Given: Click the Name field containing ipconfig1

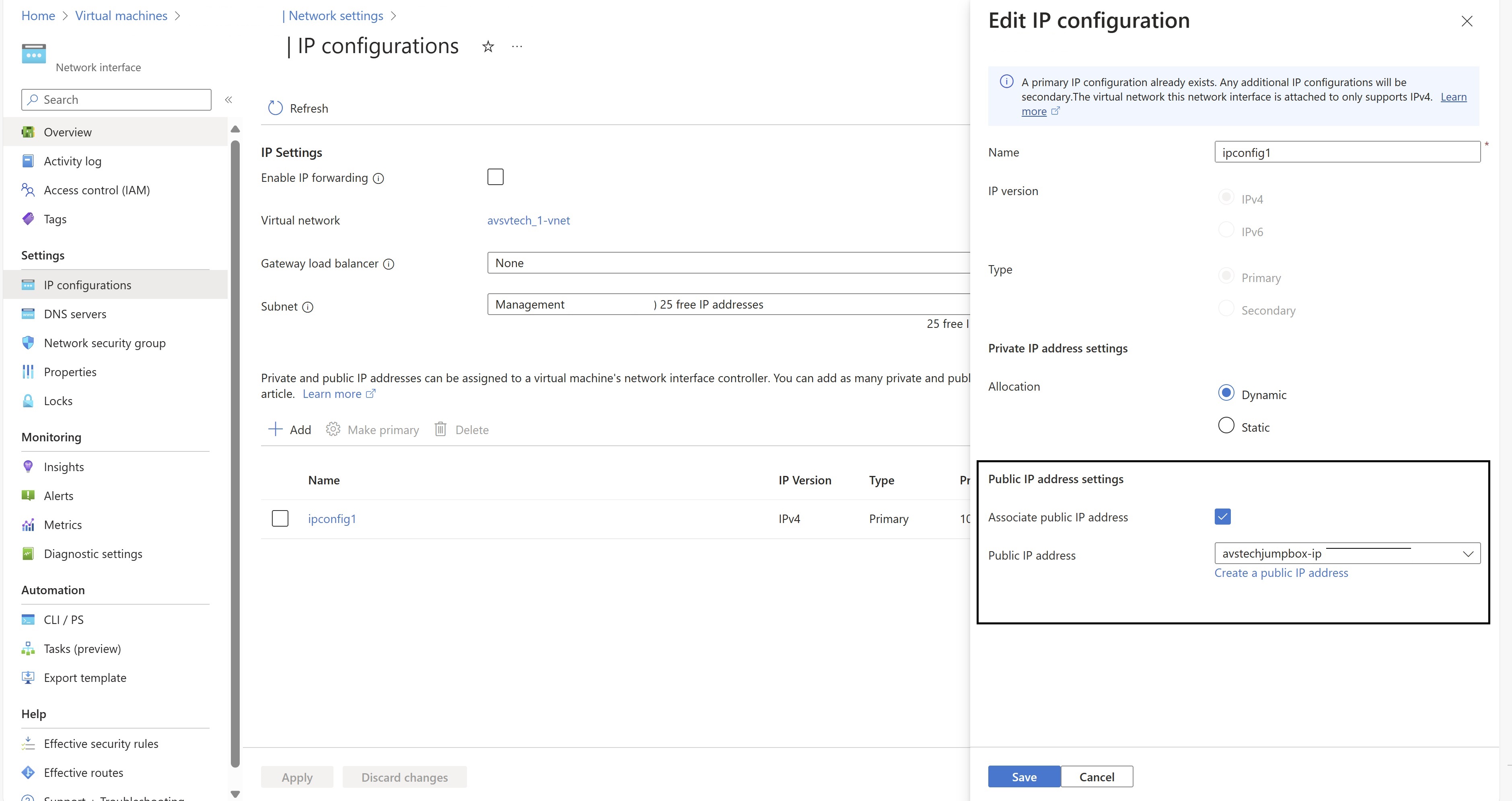Looking at the screenshot, I should tap(1346, 152).
